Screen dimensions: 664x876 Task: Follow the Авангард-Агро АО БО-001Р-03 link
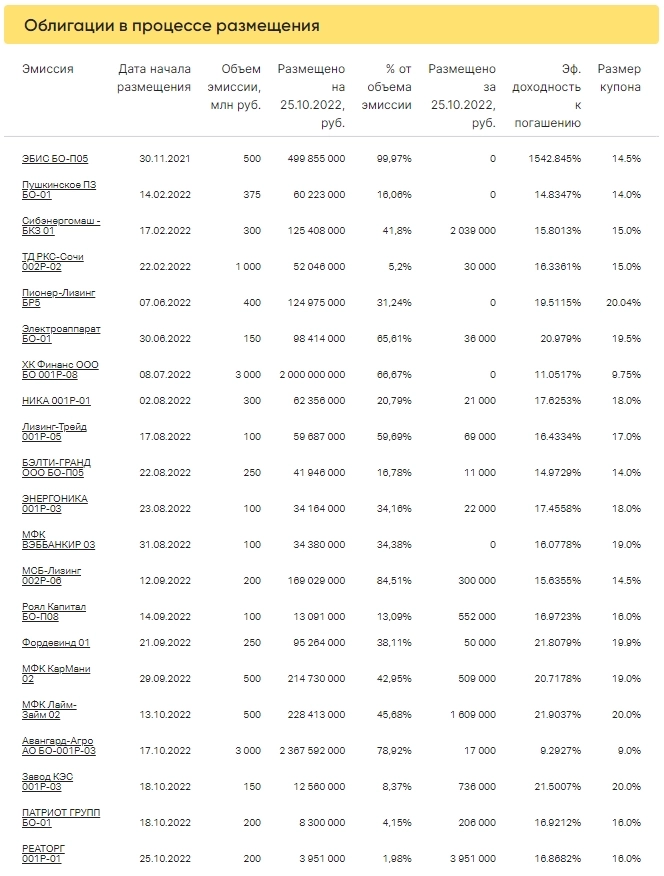coord(59,745)
